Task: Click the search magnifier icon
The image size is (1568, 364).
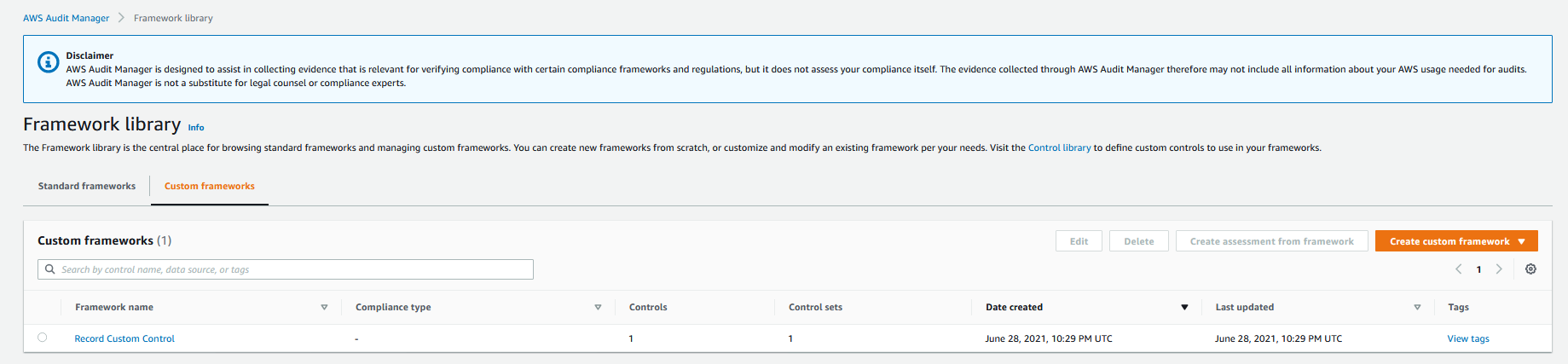Action: [50, 269]
